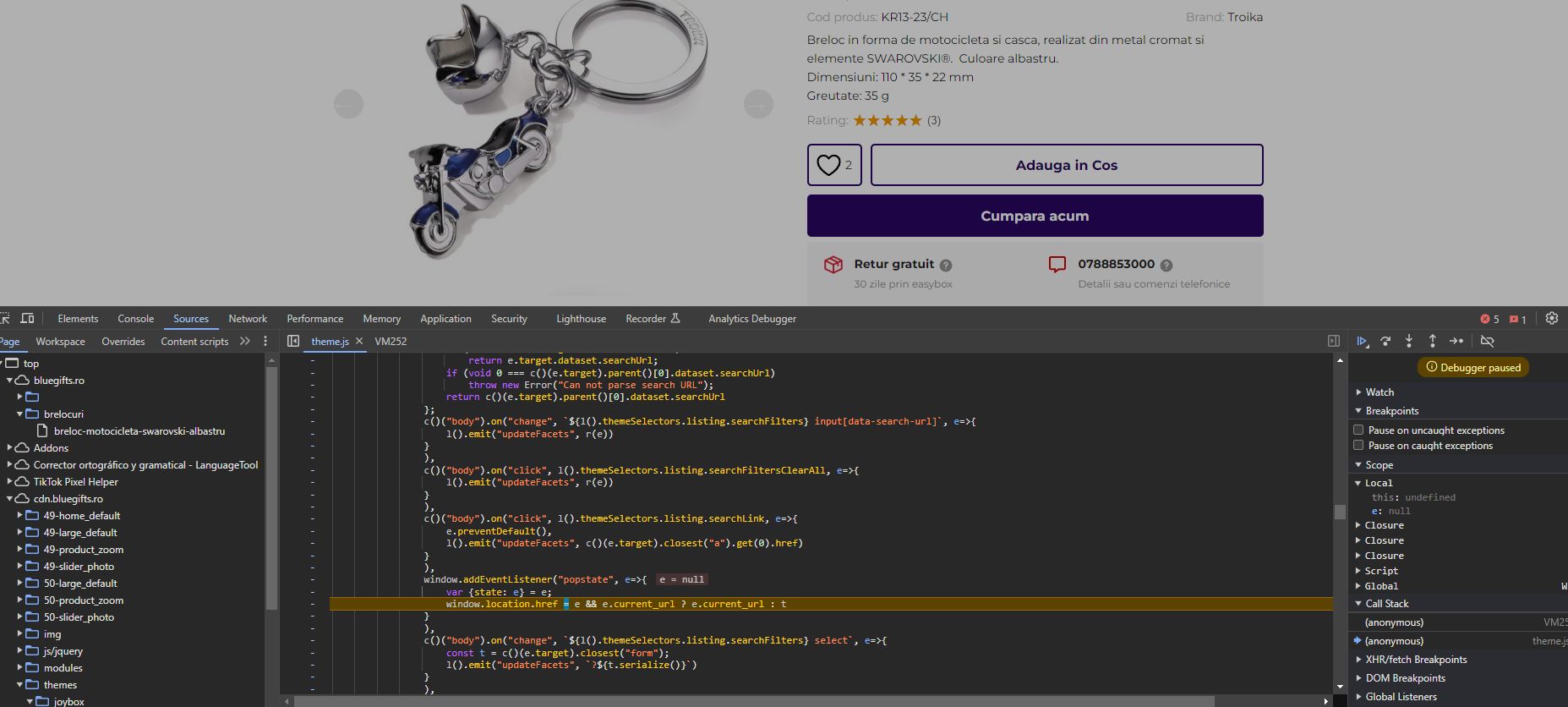Click the five-star rating stars
Image resolution: width=1568 pixels, height=707 pixels.
887,120
